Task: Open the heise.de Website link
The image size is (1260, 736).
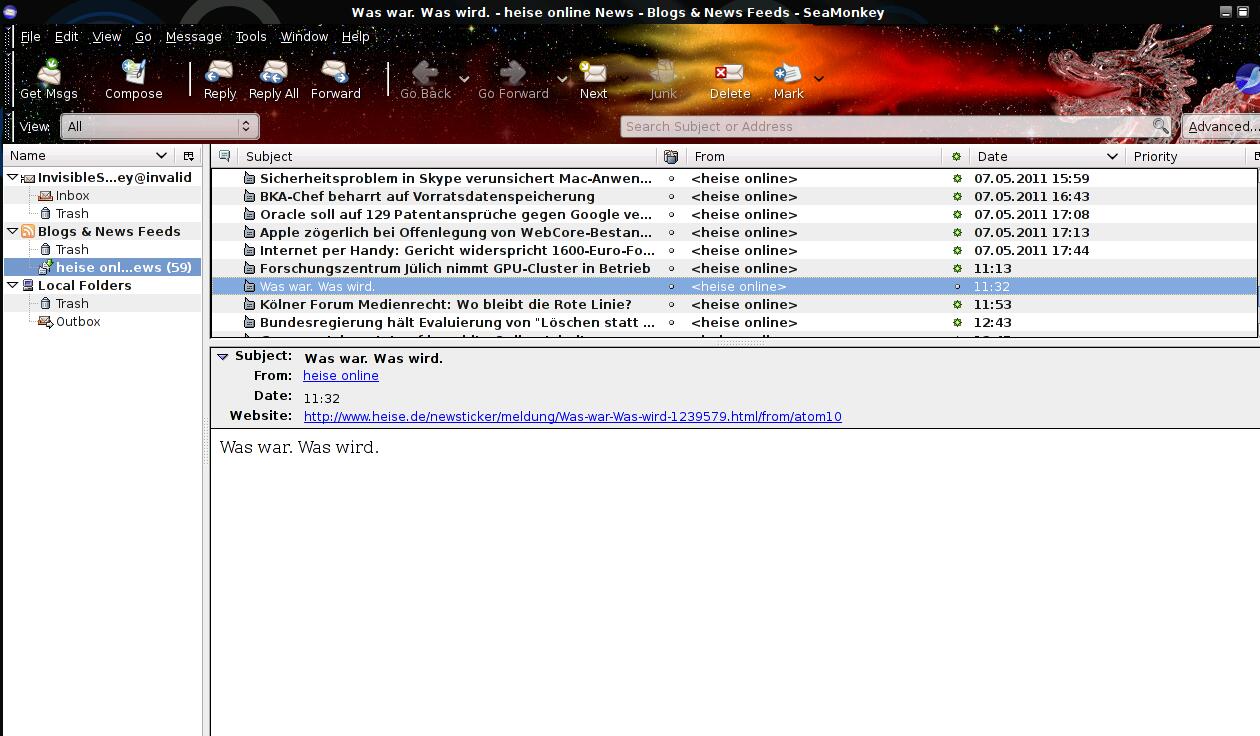Action: (573, 416)
